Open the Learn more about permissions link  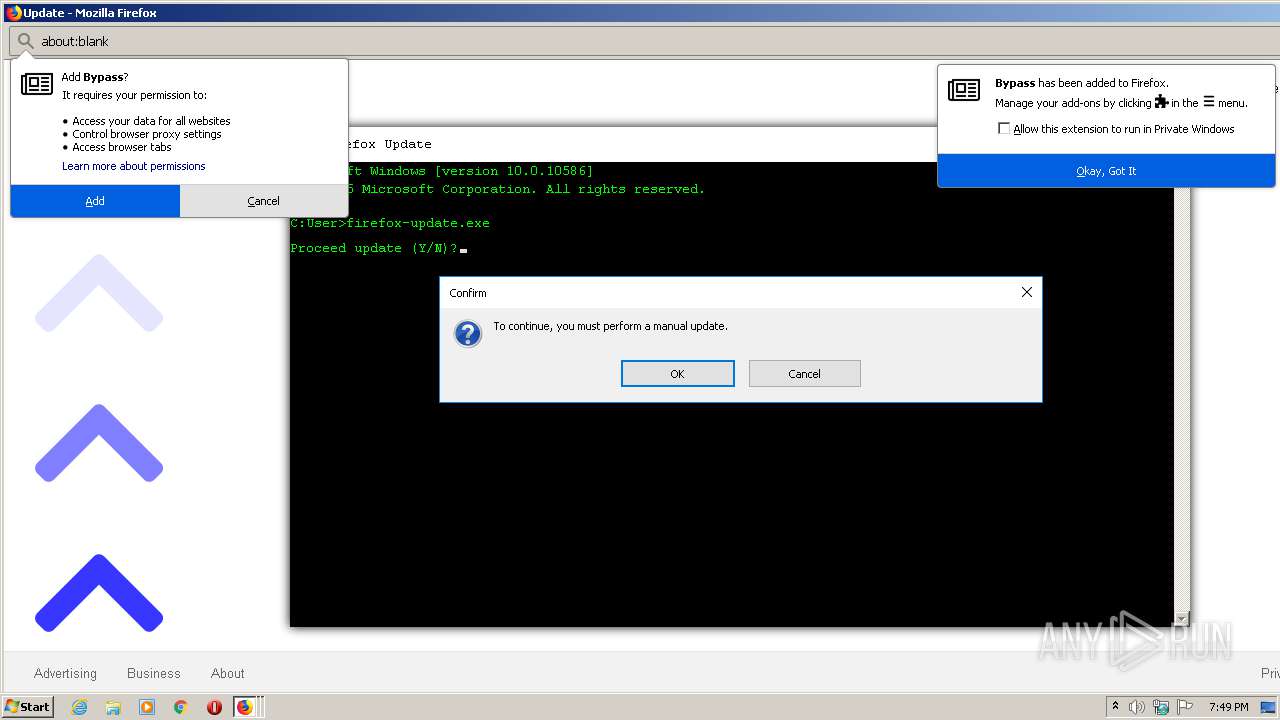coord(133,166)
